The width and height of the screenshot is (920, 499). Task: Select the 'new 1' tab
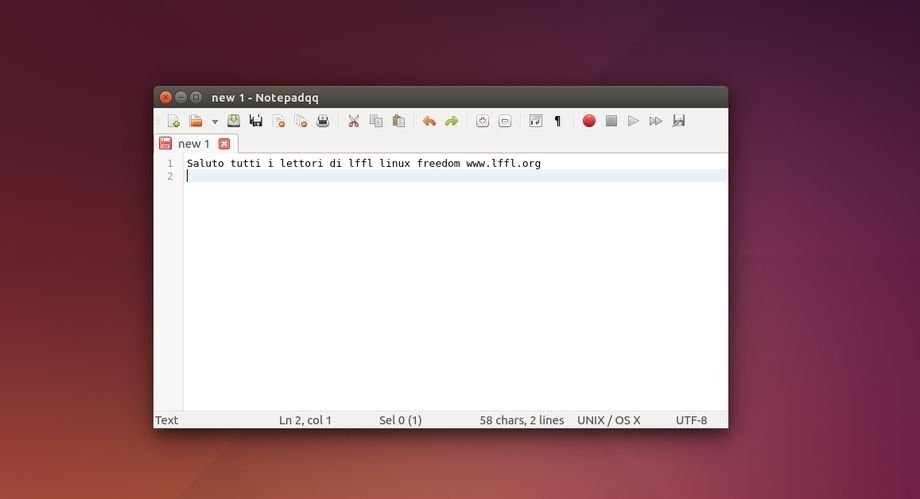tap(193, 144)
